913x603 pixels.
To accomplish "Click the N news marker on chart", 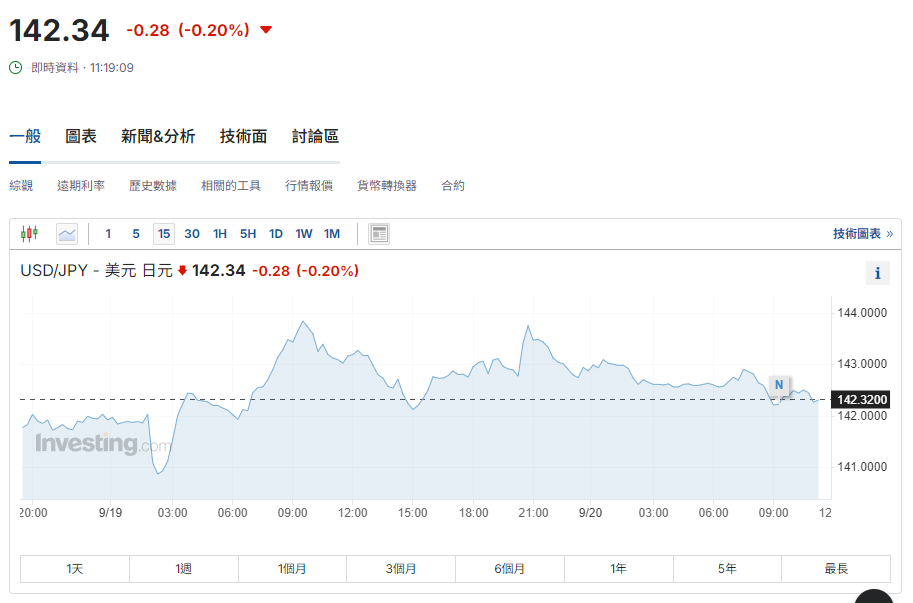I will point(779,385).
